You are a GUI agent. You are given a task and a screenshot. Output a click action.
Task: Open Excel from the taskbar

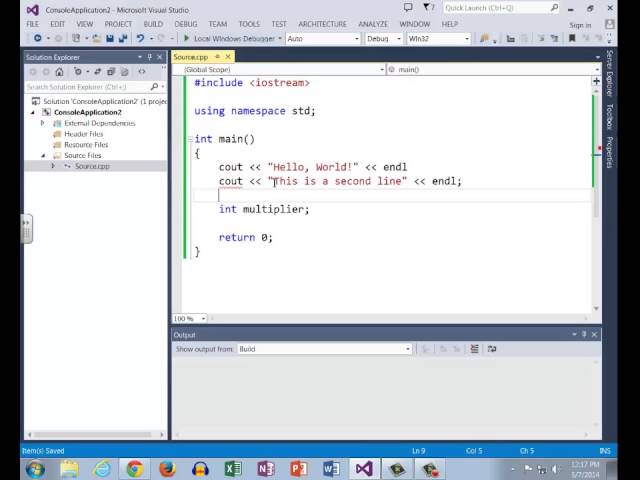233,469
